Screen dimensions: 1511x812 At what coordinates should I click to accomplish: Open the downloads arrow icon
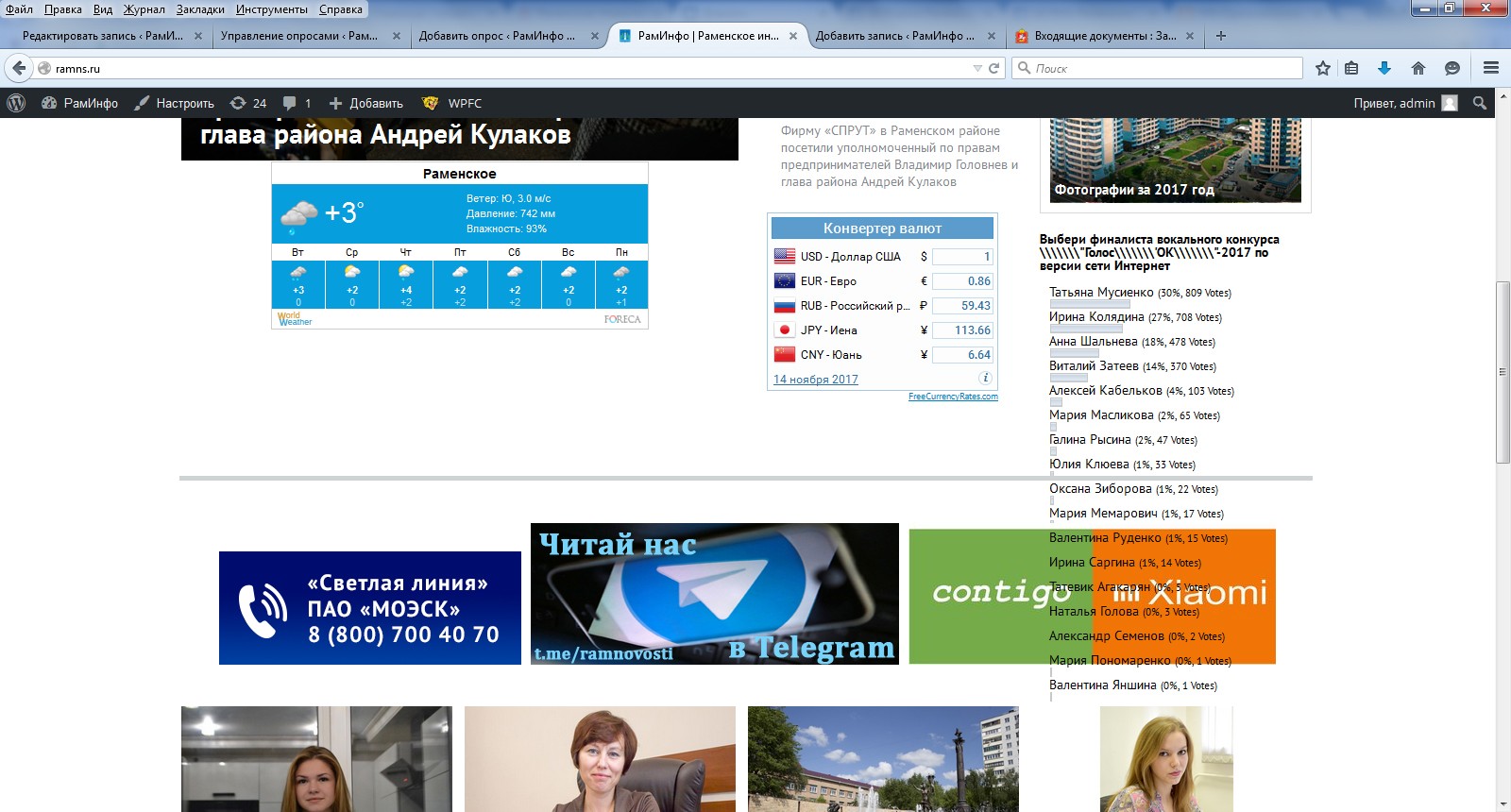(x=1384, y=68)
